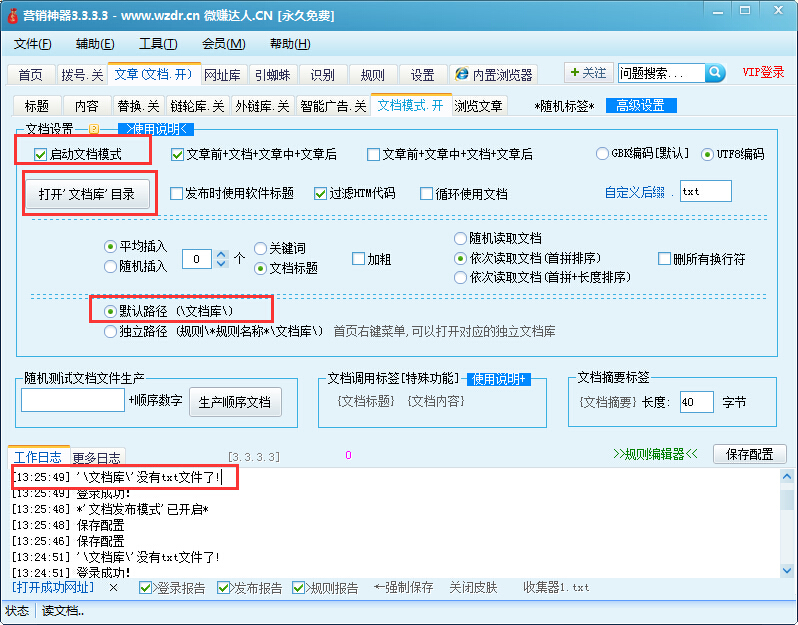This screenshot has width=798, height=625.
Task: Select 独立路径 radio option
Action: coord(110,331)
